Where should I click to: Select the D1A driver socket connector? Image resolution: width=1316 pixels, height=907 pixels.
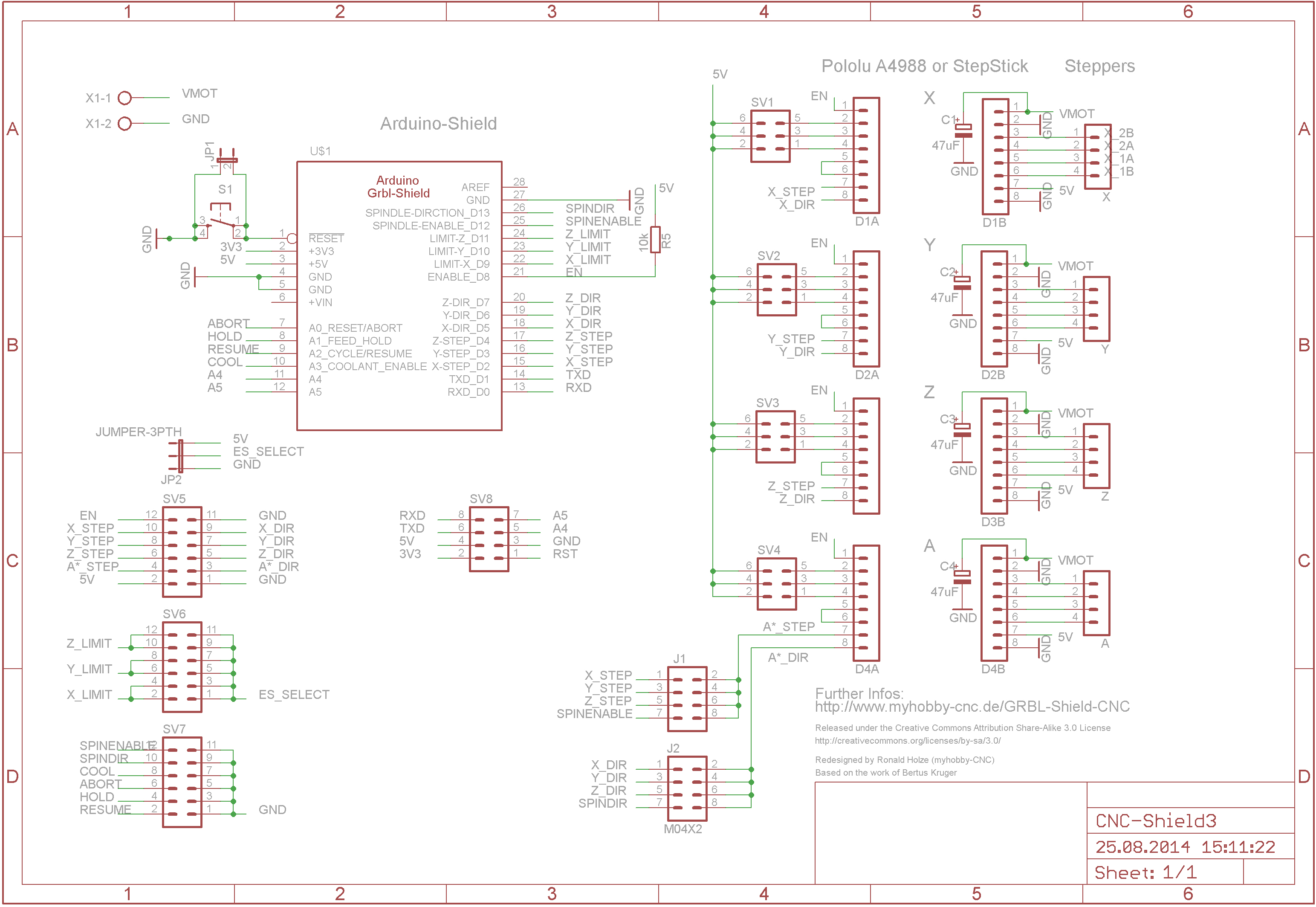point(866,155)
